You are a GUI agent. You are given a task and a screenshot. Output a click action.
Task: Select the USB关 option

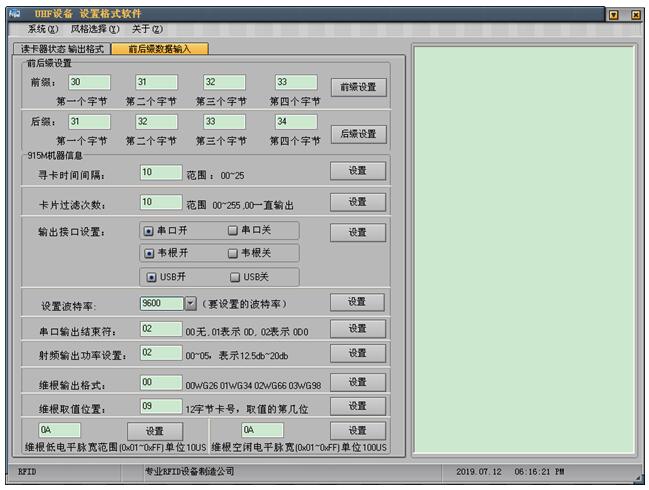[x=235, y=277]
